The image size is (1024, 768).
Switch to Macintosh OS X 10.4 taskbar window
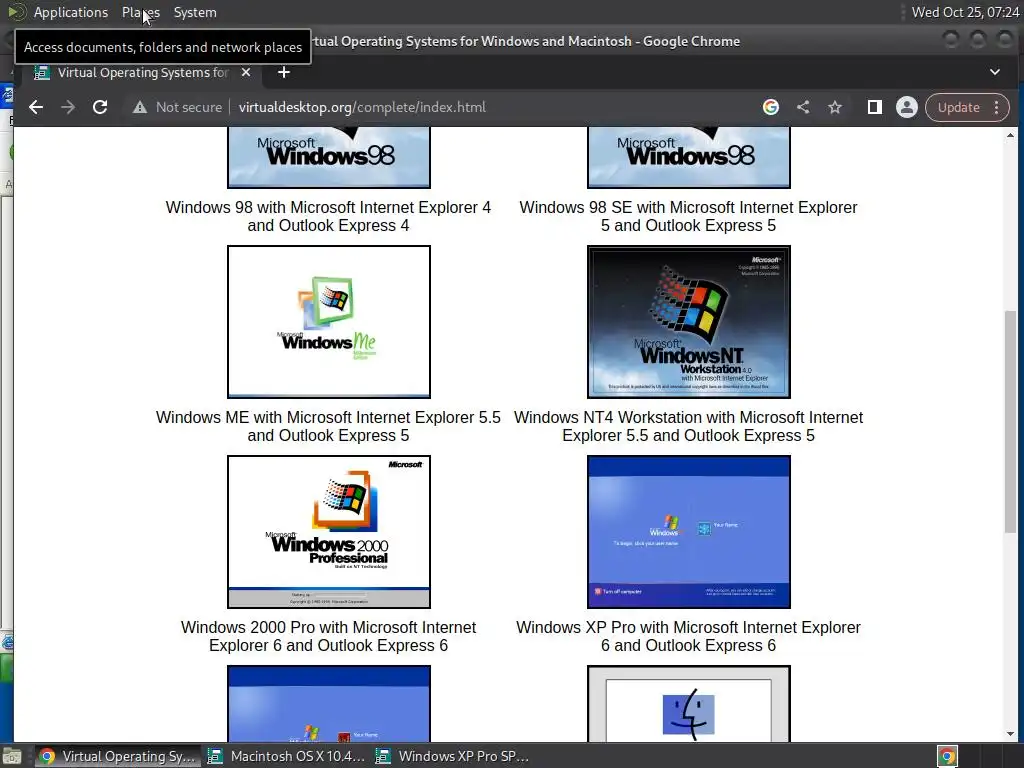(x=286, y=756)
